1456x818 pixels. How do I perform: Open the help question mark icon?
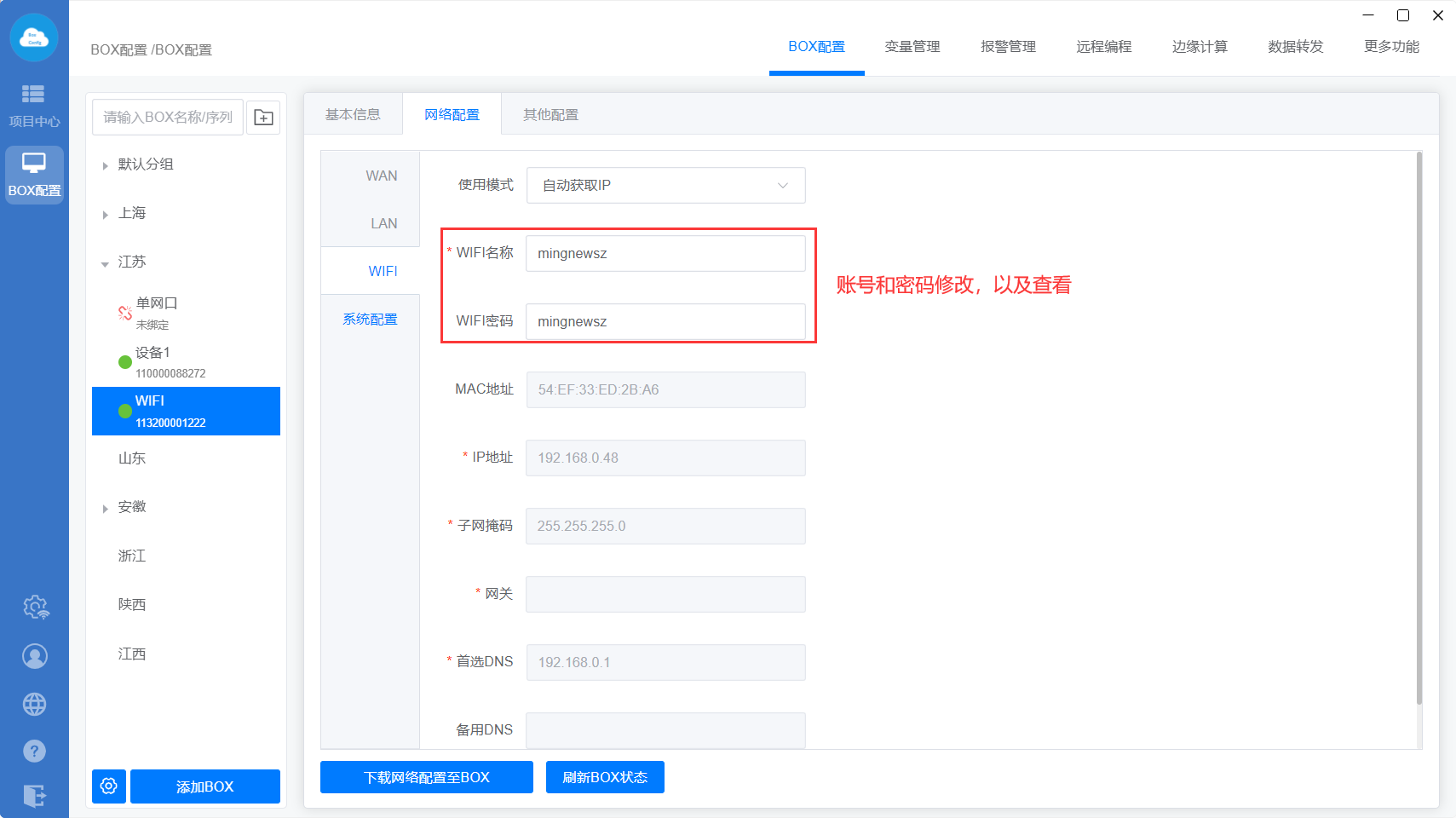35,751
